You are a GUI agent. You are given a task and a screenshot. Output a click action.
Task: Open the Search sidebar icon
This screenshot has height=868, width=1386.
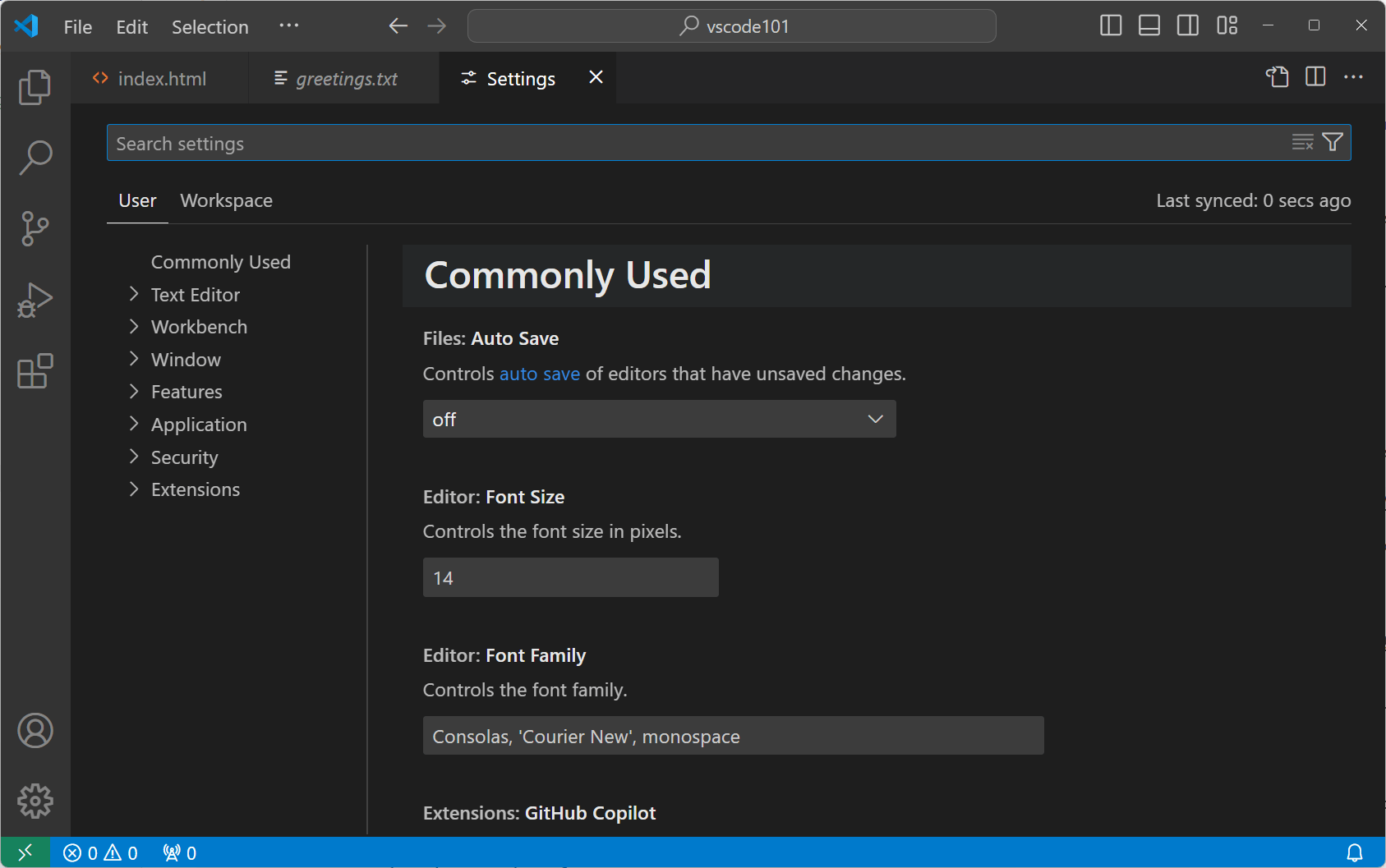[x=35, y=158]
